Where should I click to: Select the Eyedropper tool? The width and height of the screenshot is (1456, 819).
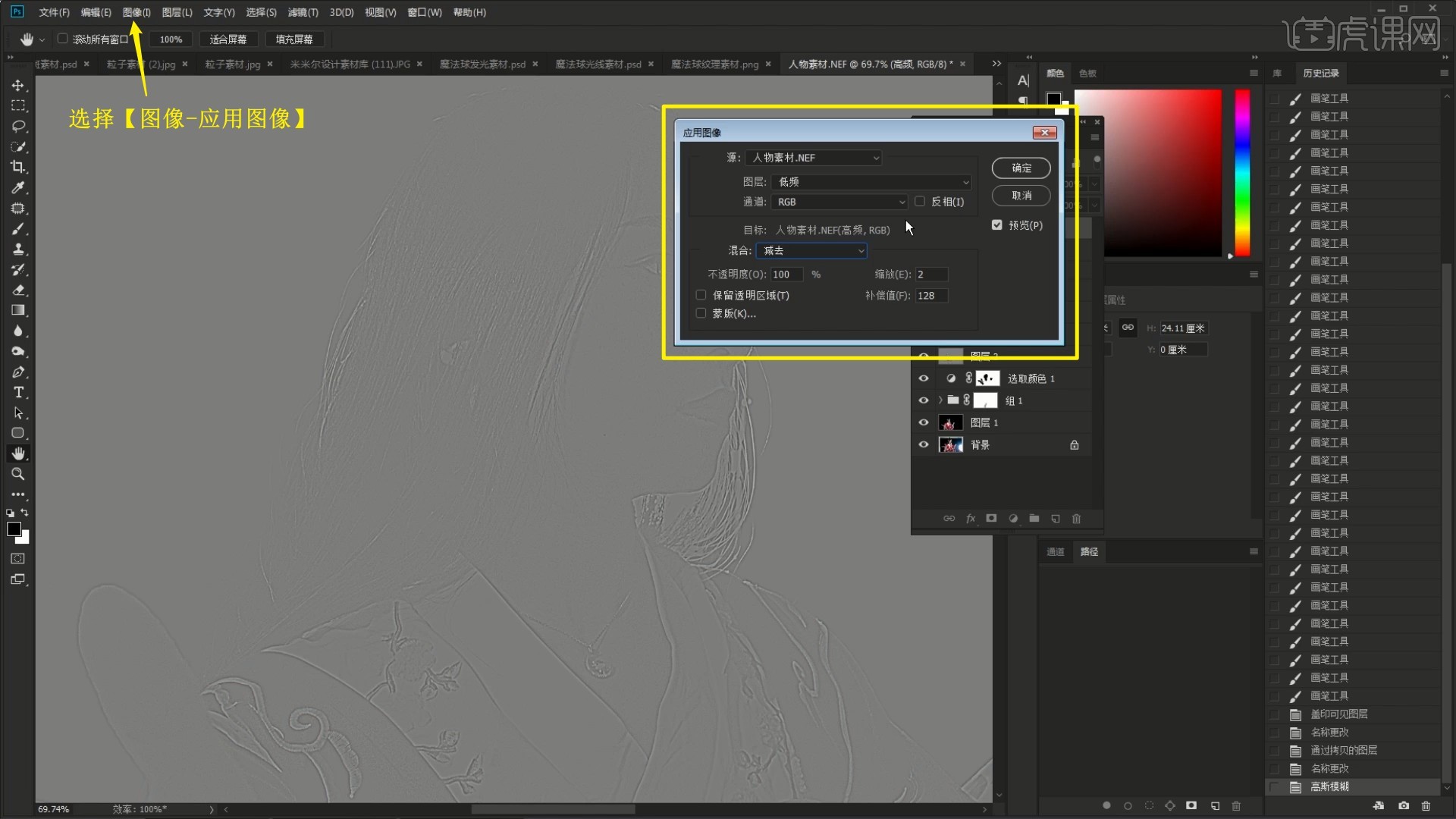pos(18,187)
